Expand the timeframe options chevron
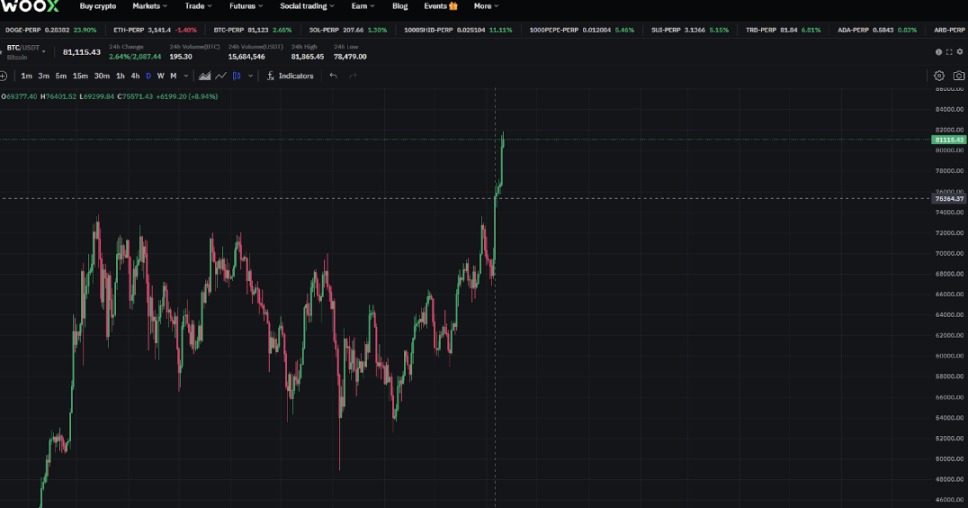 coord(185,76)
